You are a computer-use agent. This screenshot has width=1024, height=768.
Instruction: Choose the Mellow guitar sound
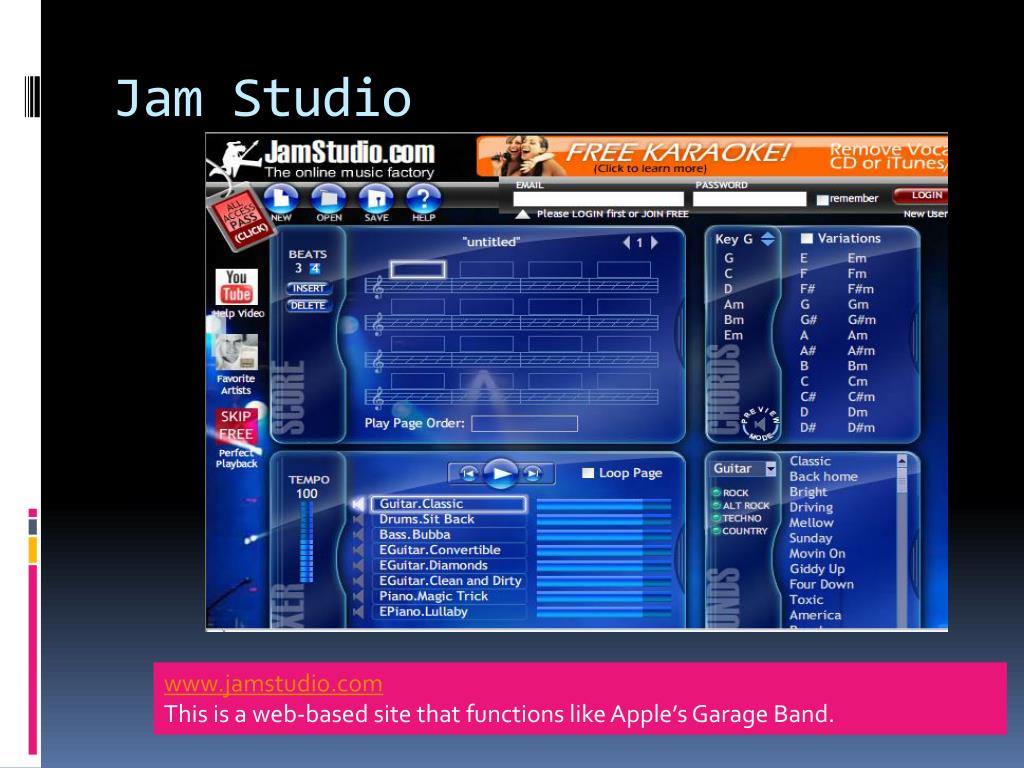coord(811,523)
